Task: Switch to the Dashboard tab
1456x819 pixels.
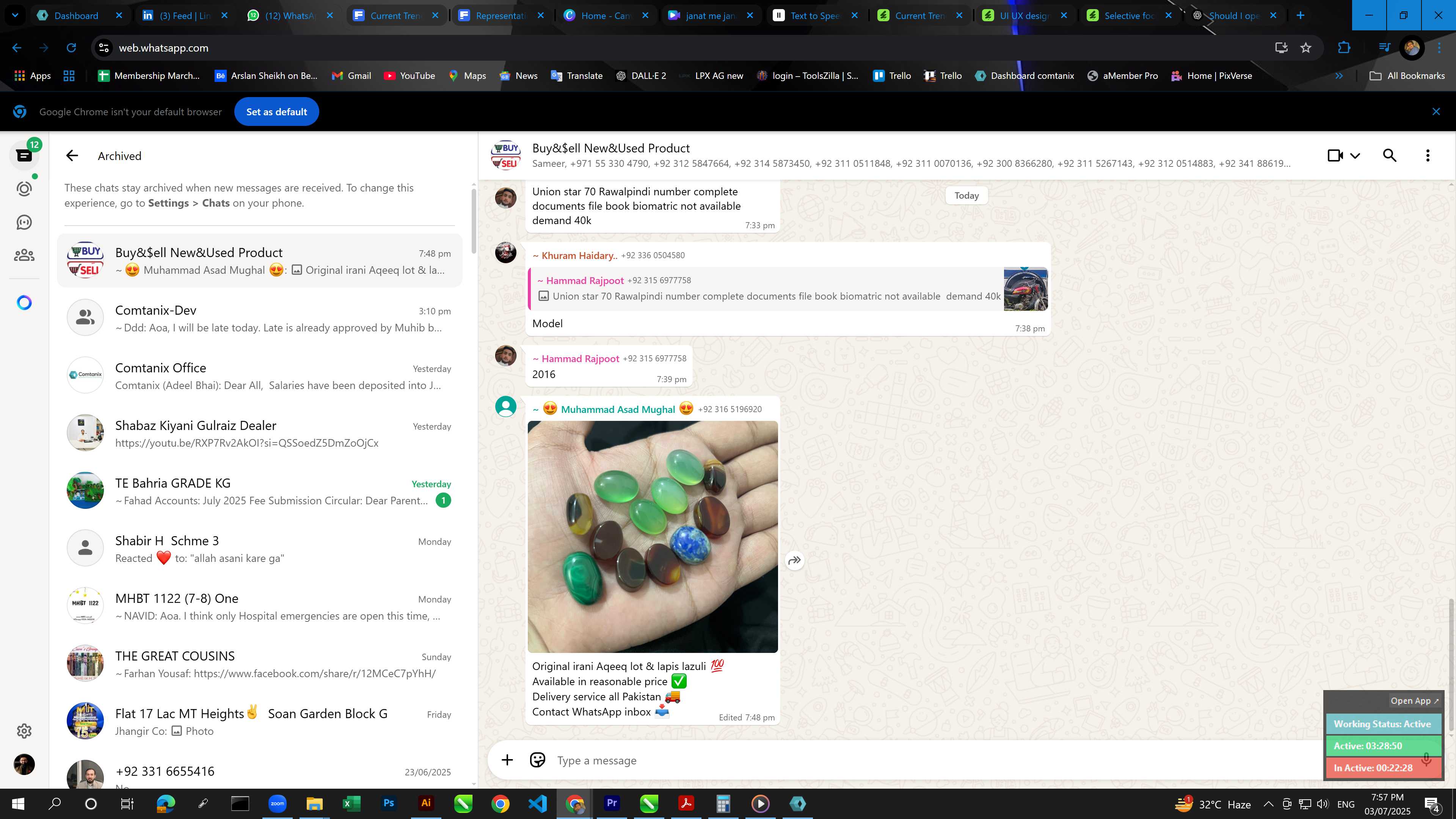Action: 79,16
